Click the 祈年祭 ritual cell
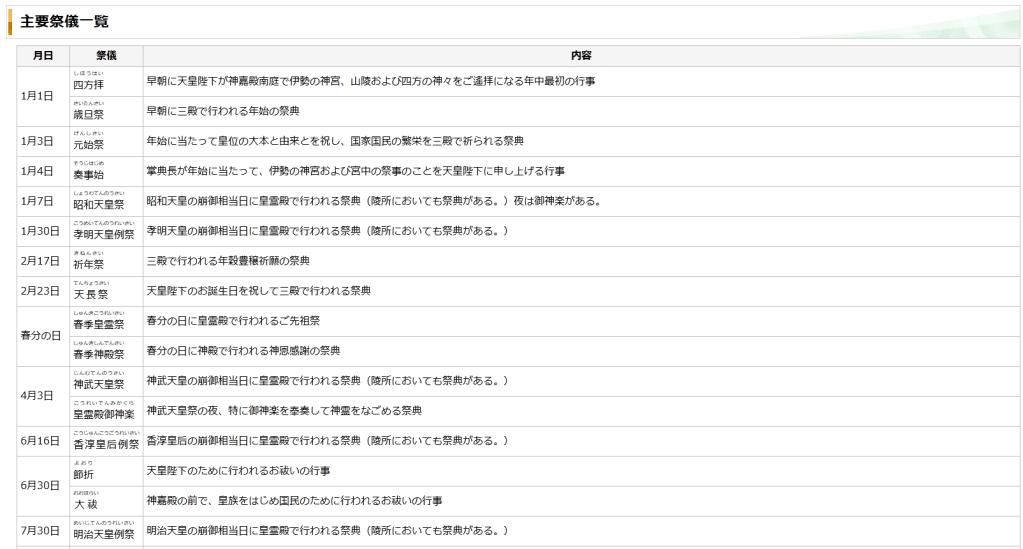1023x549 pixels. click(x=88, y=264)
